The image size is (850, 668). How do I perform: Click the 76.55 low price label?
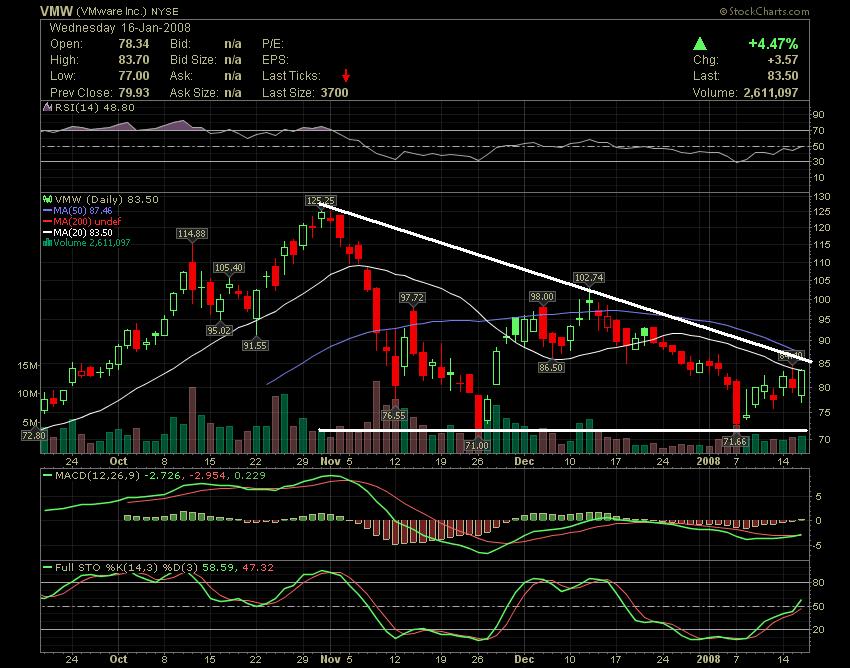click(x=394, y=416)
